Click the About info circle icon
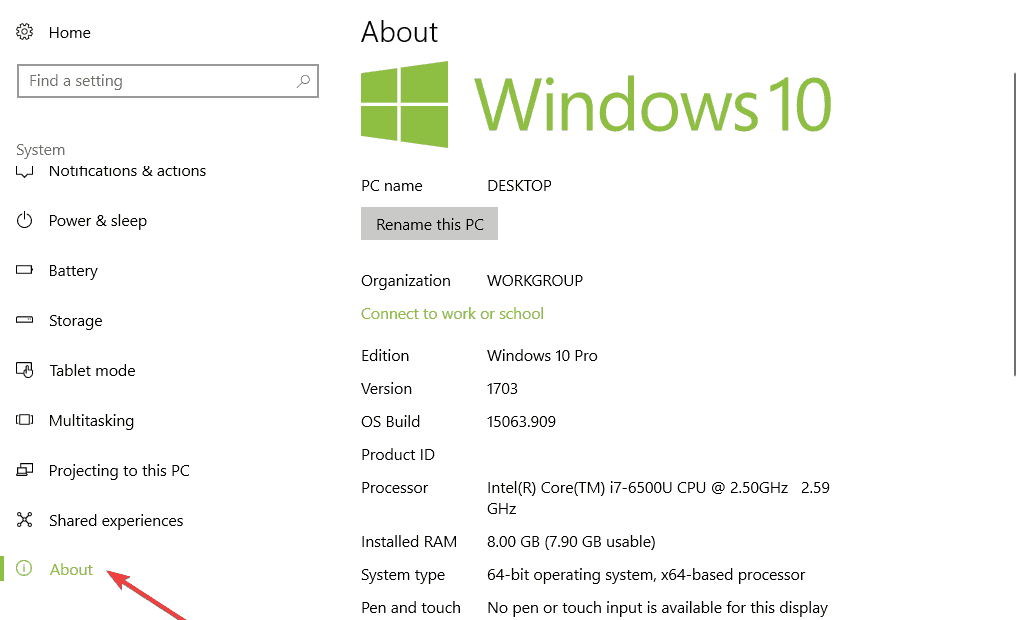Screen dimensions: 1018x620 pos(25,569)
